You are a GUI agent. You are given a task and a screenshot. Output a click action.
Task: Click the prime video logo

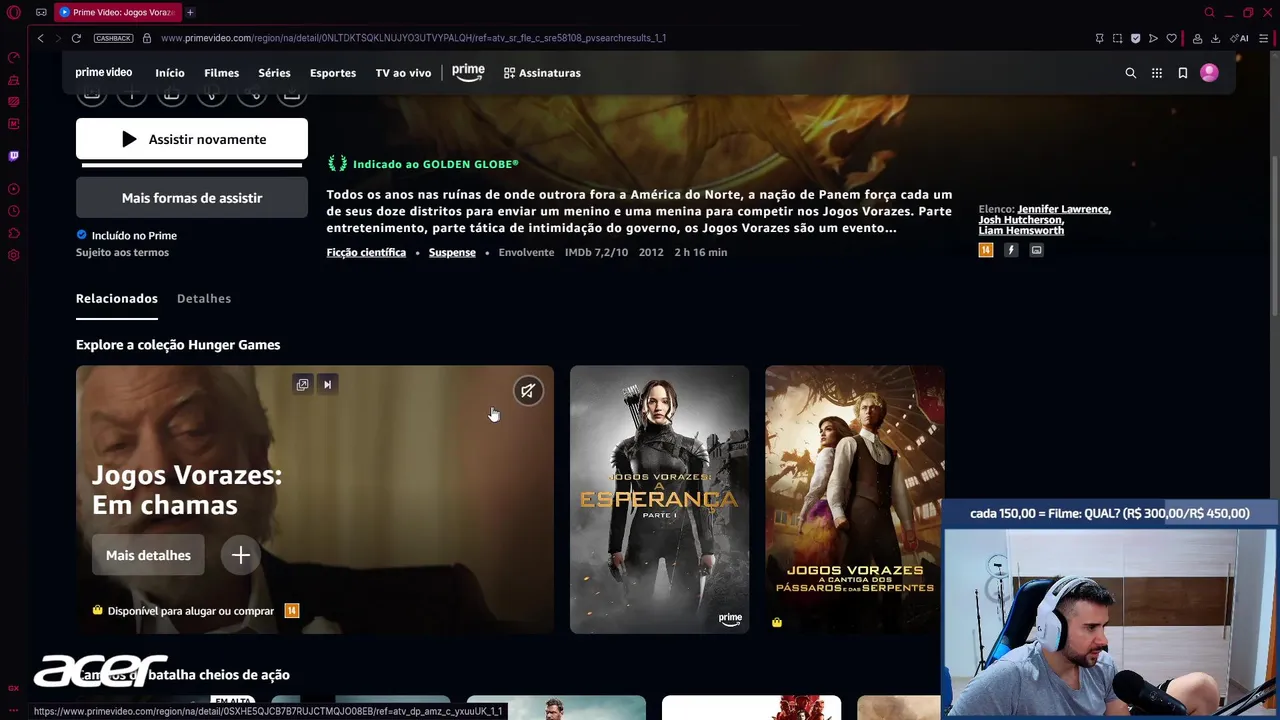(x=104, y=73)
